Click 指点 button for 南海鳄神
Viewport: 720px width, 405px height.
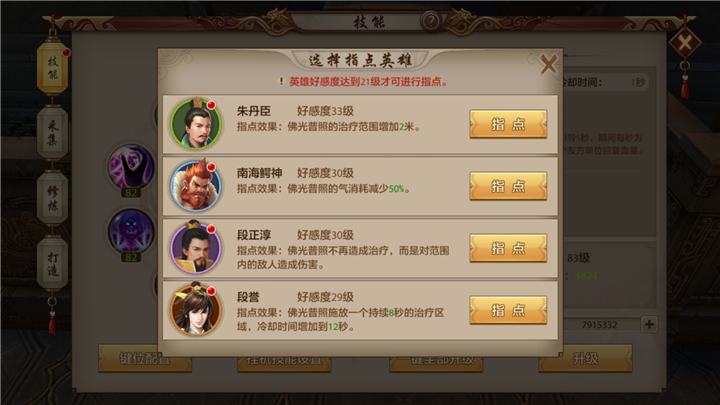point(508,186)
